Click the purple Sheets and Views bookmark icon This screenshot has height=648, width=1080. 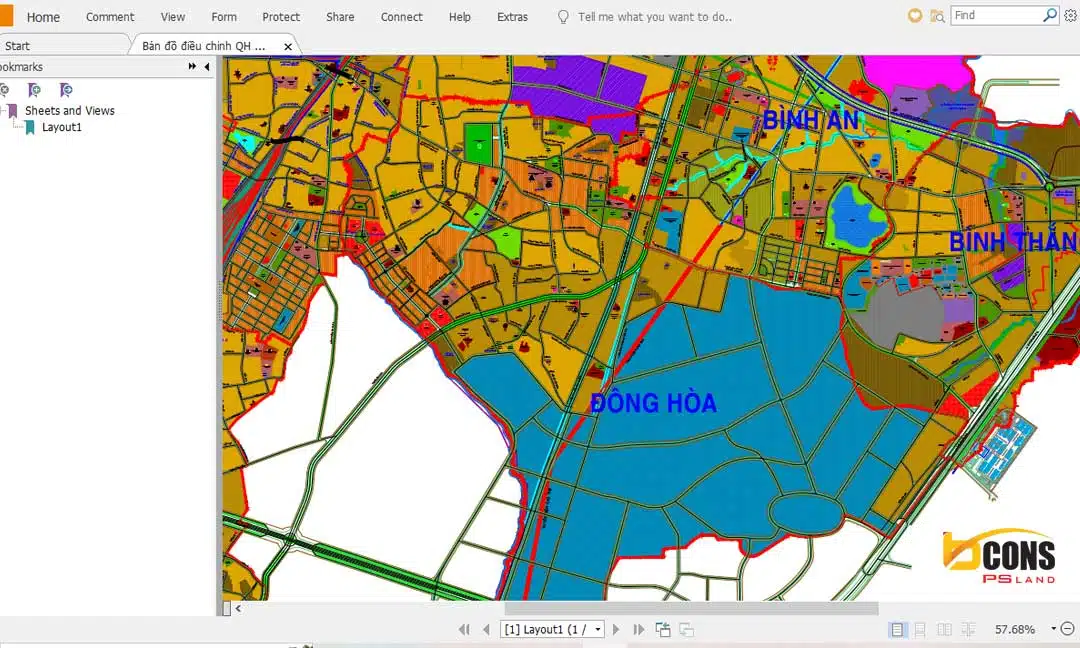click(12, 110)
